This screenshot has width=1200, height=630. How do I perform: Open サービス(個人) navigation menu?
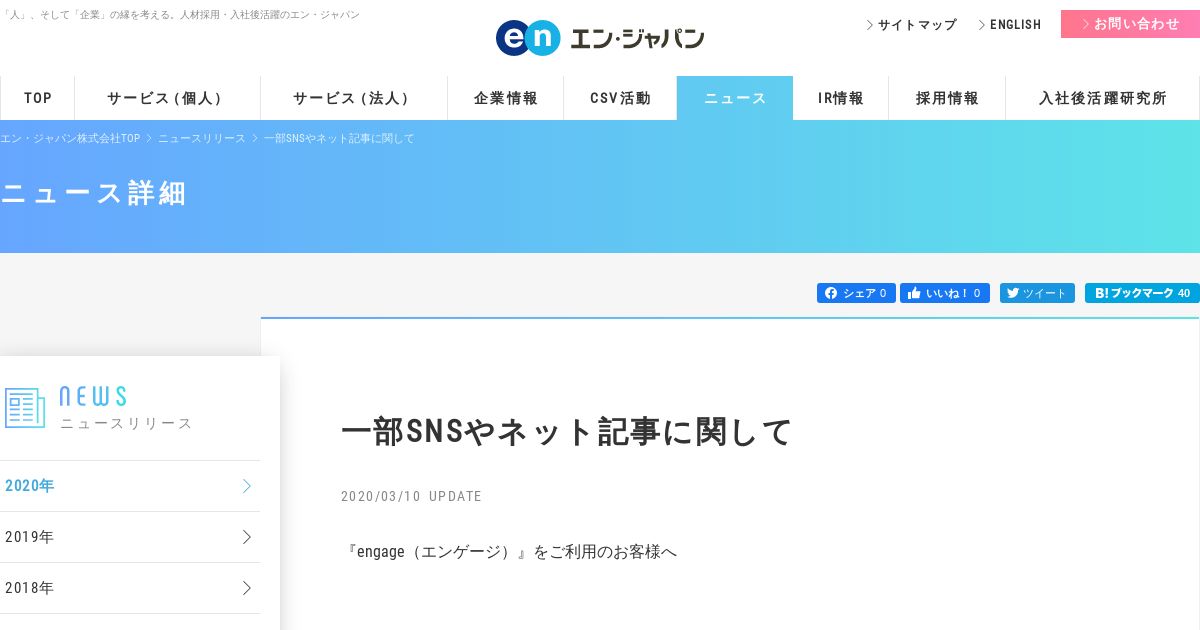click(167, 98)
